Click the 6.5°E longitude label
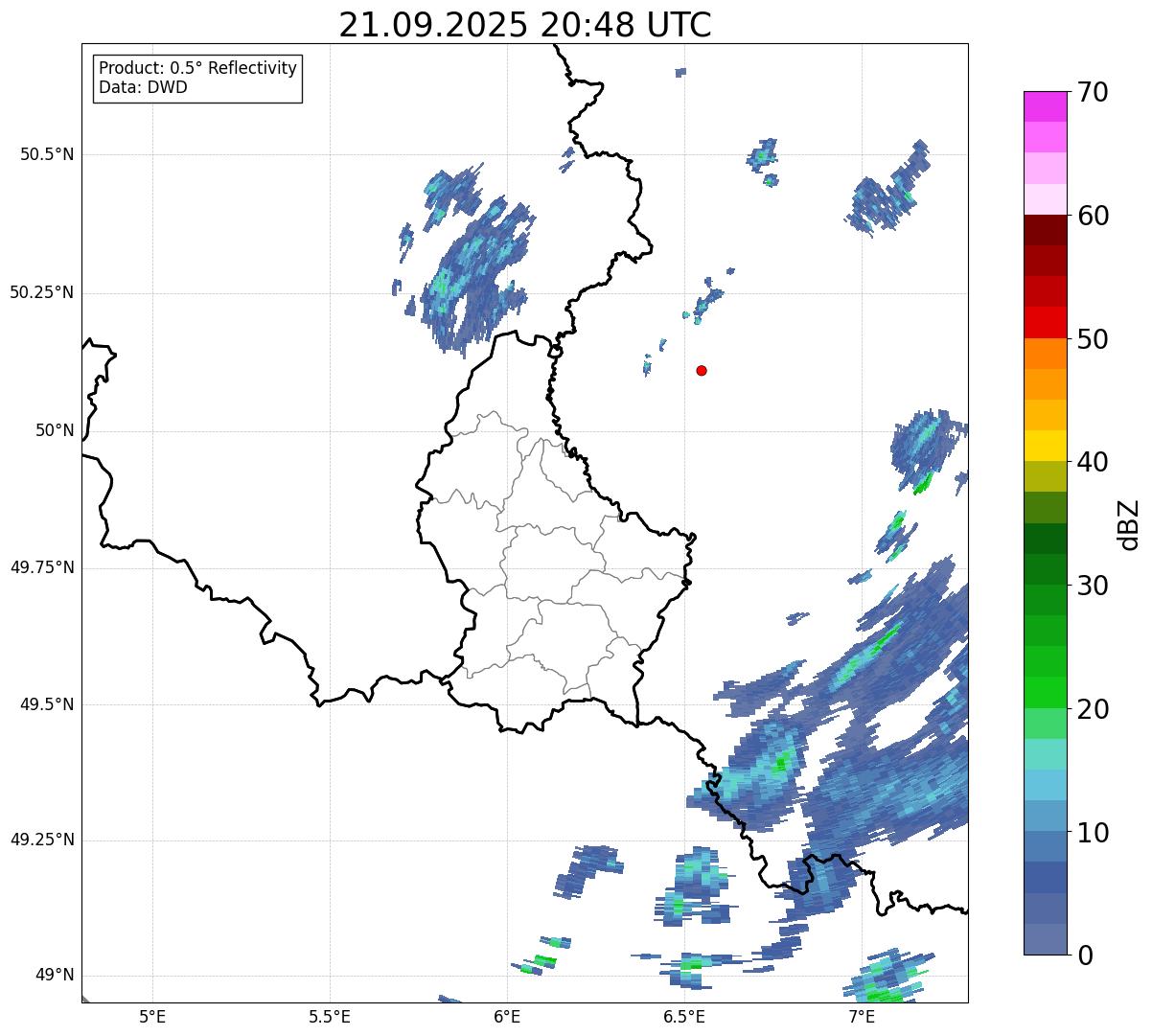The height and width of the screenshot is (1036, 1152). (684, 1016)
